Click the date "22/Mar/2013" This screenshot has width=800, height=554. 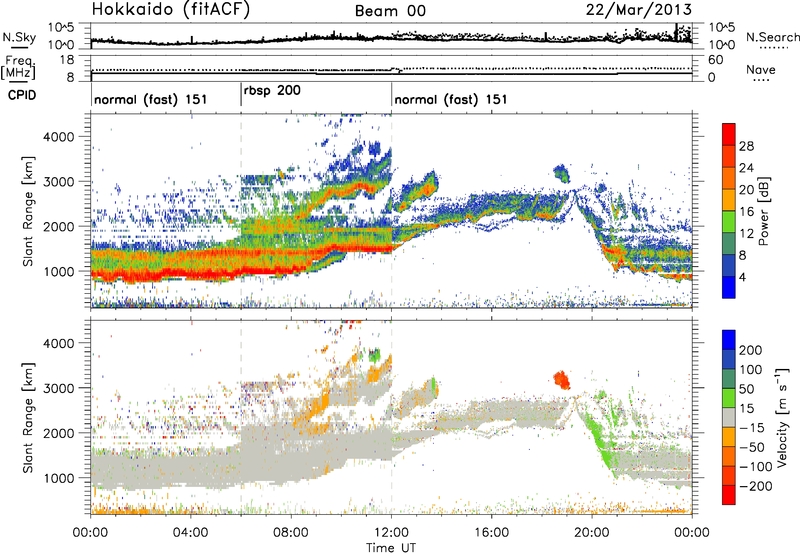click(639, 9)
